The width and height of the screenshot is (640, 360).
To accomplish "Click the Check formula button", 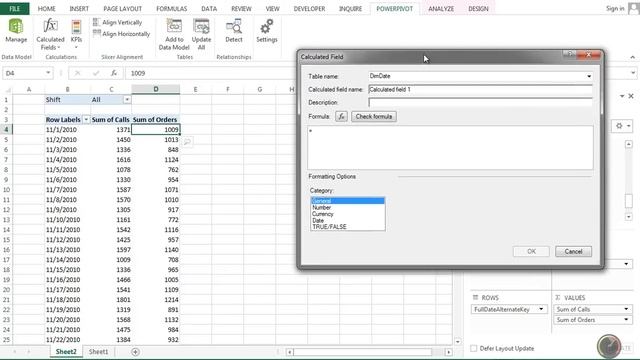I will pyautogui.click(x=373, y=117).
